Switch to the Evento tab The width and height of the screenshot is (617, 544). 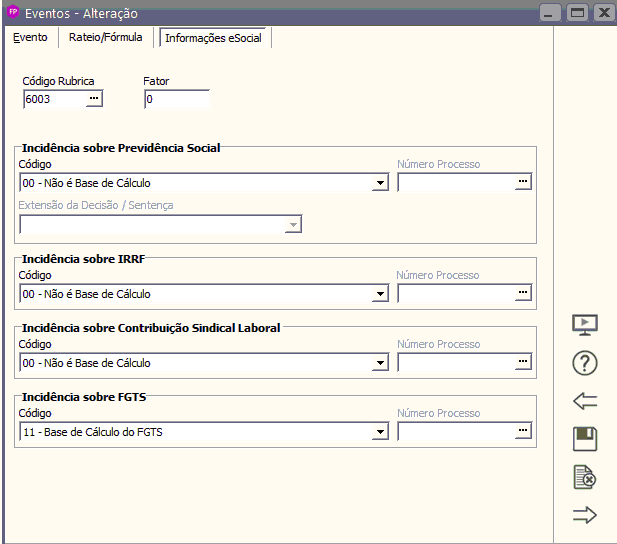click(30, 38)
